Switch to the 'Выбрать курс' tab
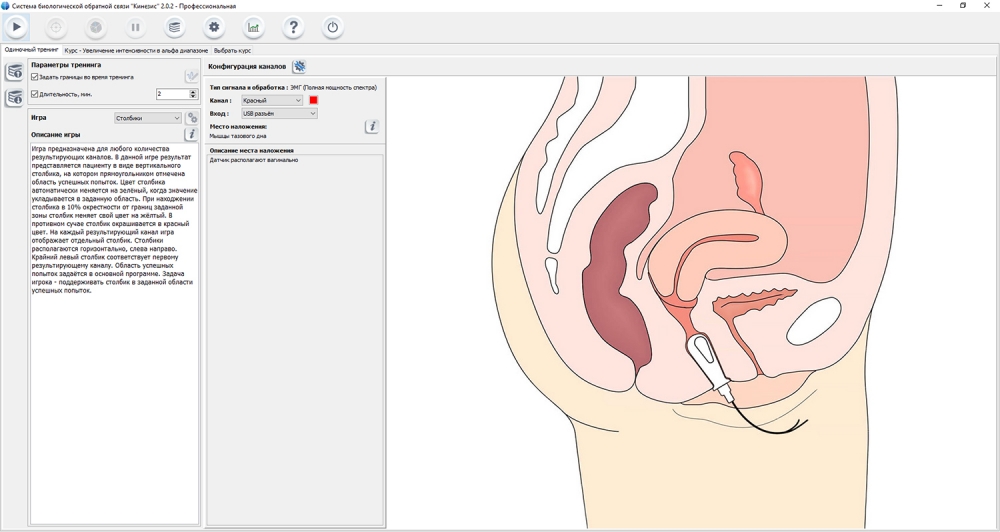 (x=232, y=50)
